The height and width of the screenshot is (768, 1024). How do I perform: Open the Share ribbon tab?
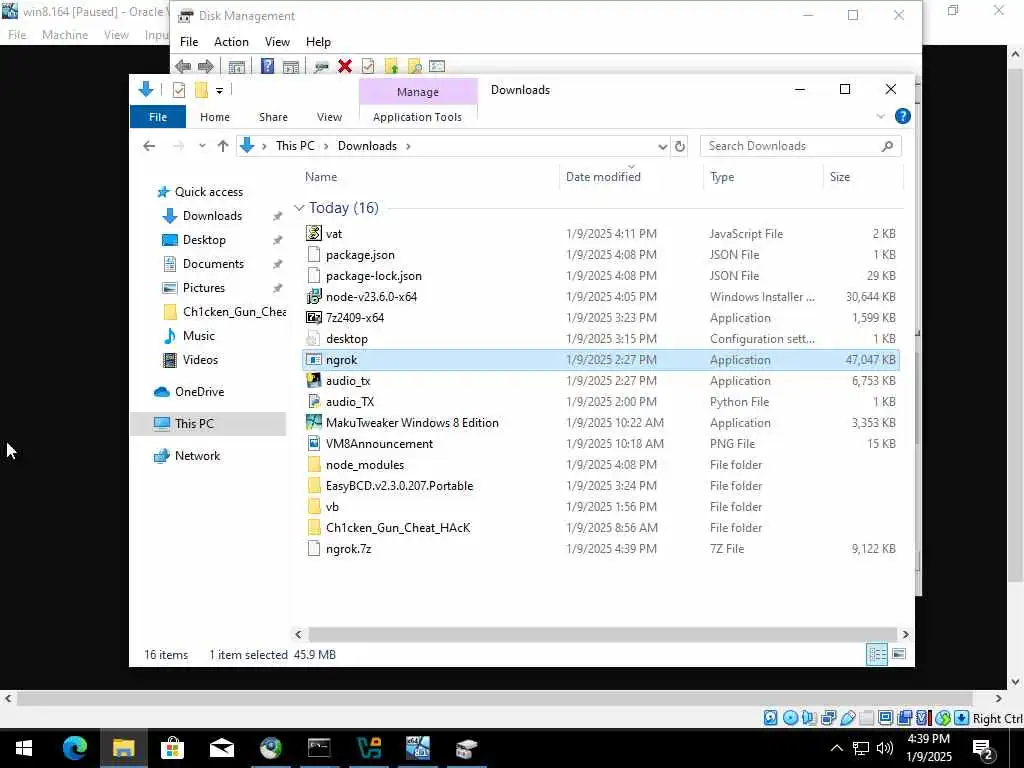tap(273, 117)
